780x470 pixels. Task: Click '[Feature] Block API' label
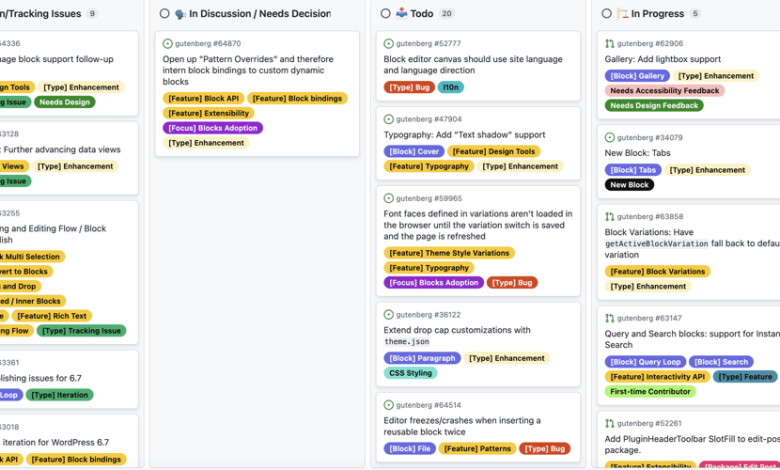[x=203, y=98]
